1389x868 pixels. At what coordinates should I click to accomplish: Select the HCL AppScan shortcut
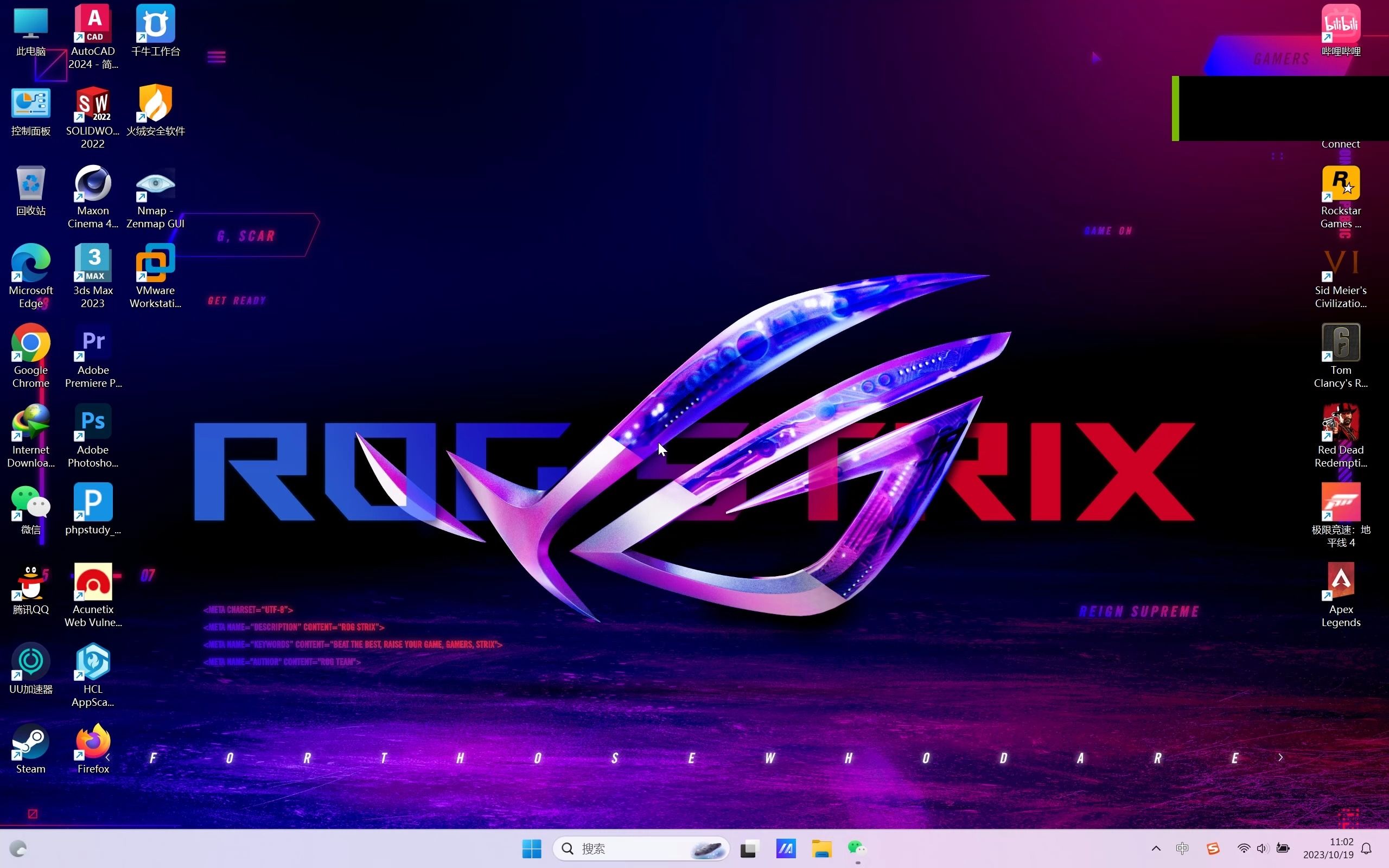pyautogui.click(x=92, y=675)
